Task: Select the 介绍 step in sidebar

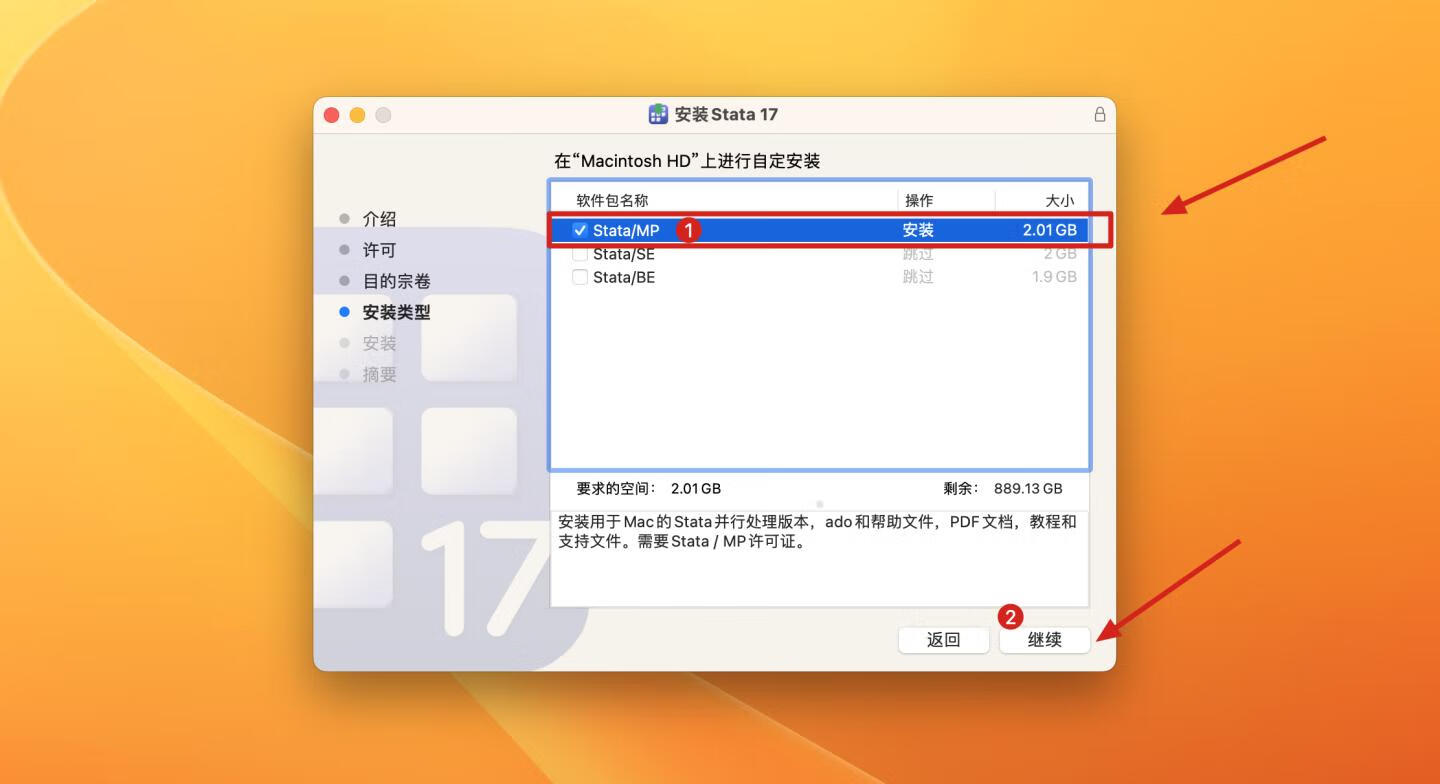Action: [379, 219]
